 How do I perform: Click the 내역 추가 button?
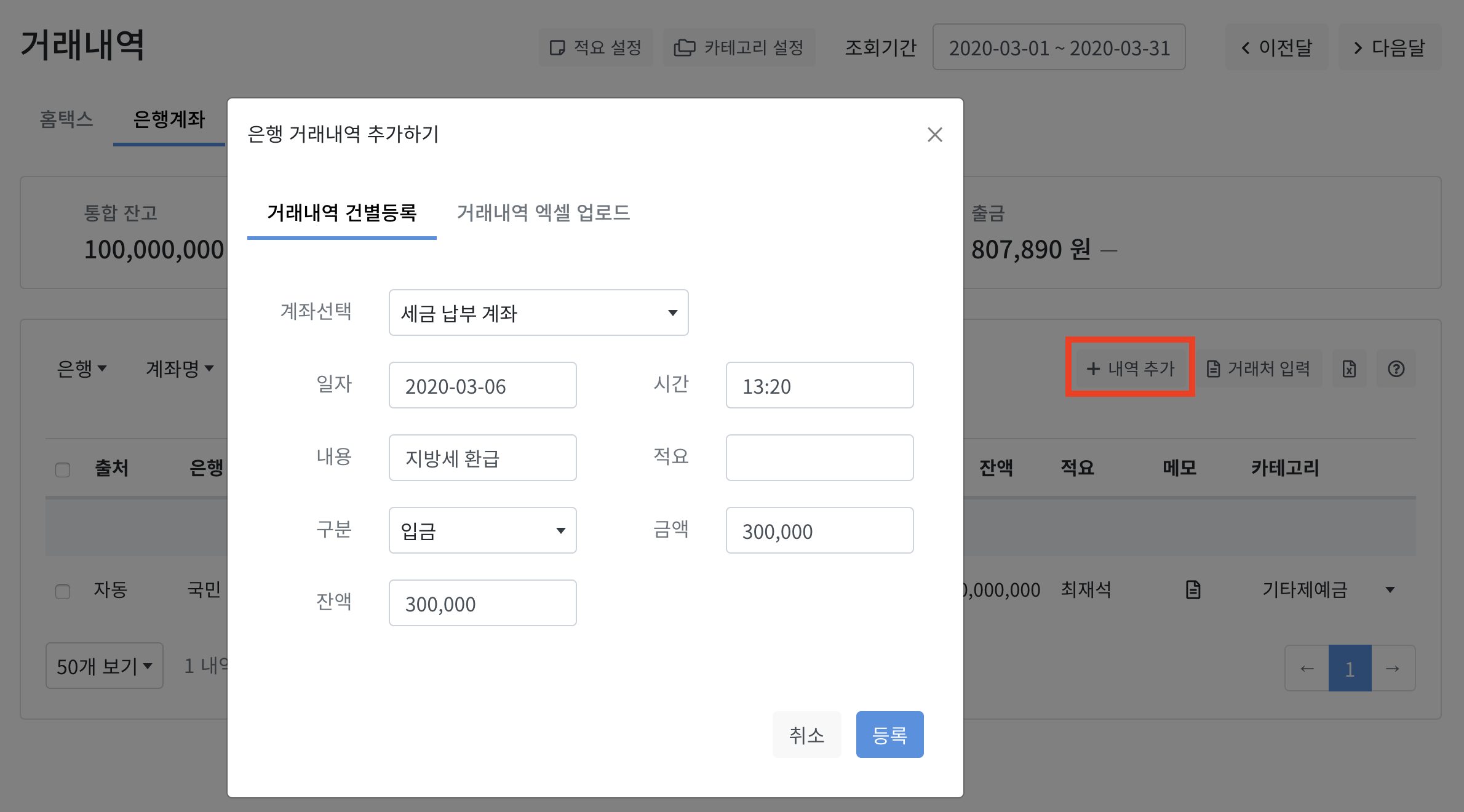pyautogui.click(x=1131, y=368)
